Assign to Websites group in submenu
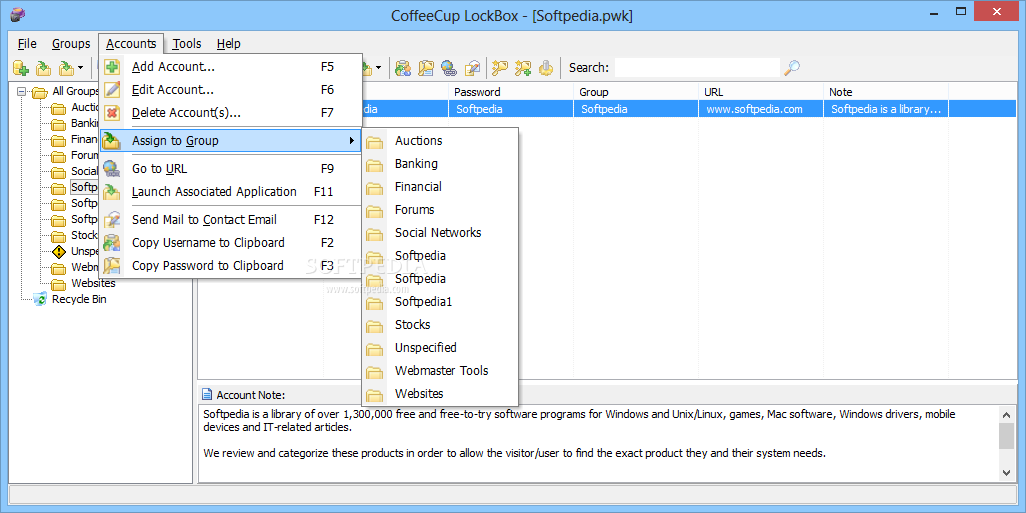This screenshot has width=1026, height=513. (440, 393)
